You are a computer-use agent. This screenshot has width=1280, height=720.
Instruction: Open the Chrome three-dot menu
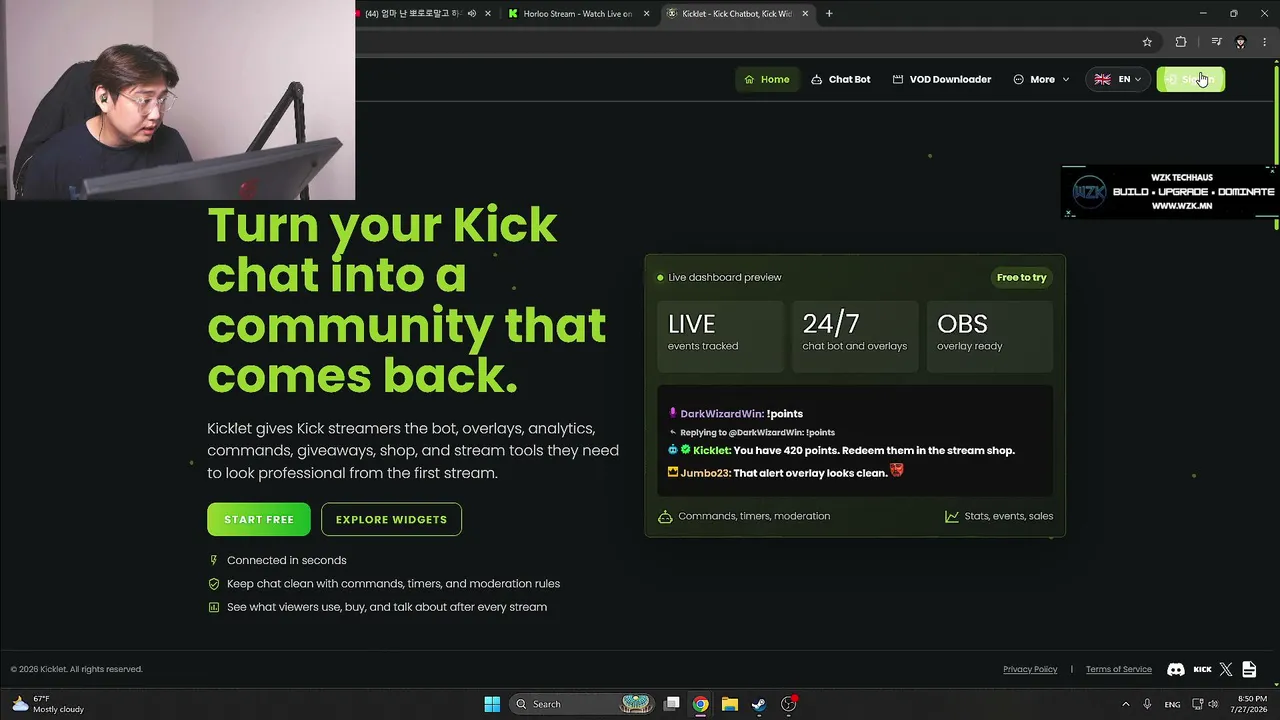[1265, 42]
